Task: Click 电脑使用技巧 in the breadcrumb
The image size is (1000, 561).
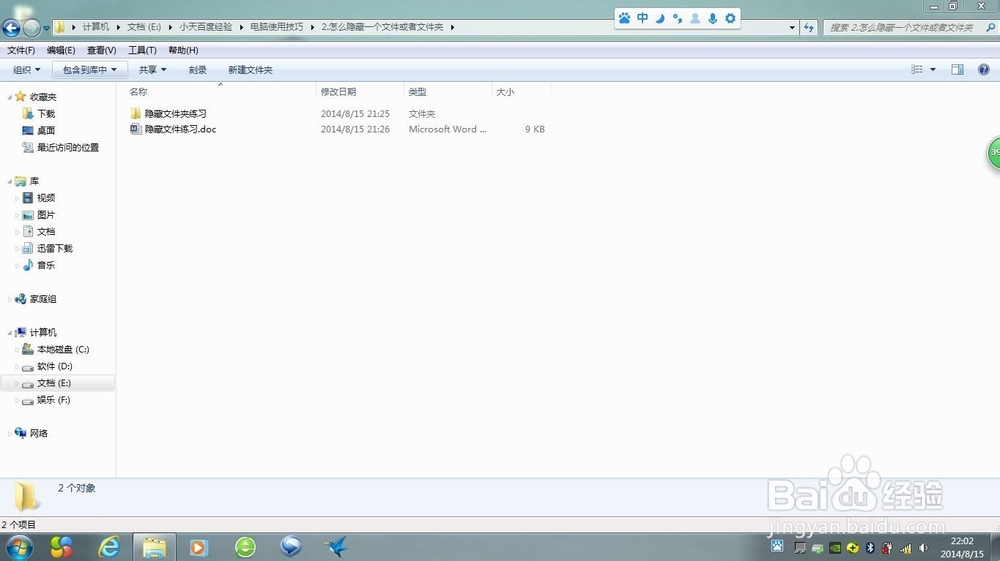Action: tap(276, 27)
